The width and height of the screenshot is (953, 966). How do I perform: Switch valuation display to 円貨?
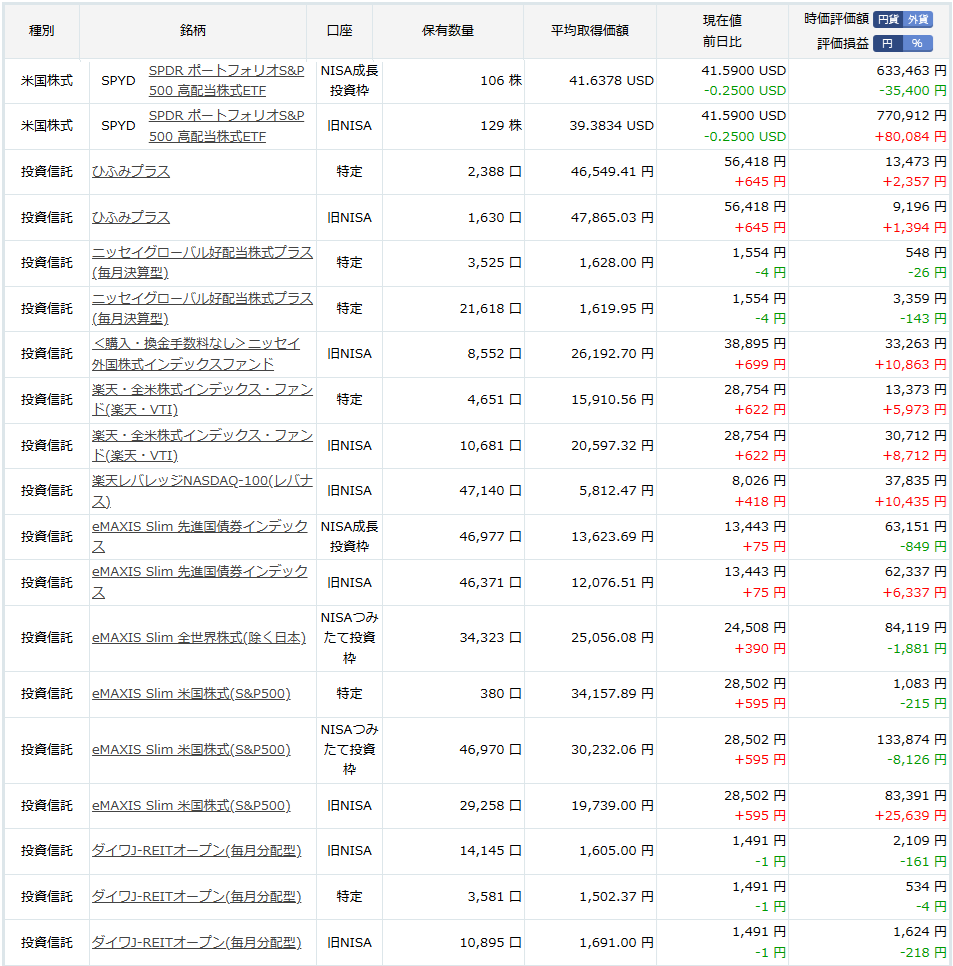(x=888, y=20)
